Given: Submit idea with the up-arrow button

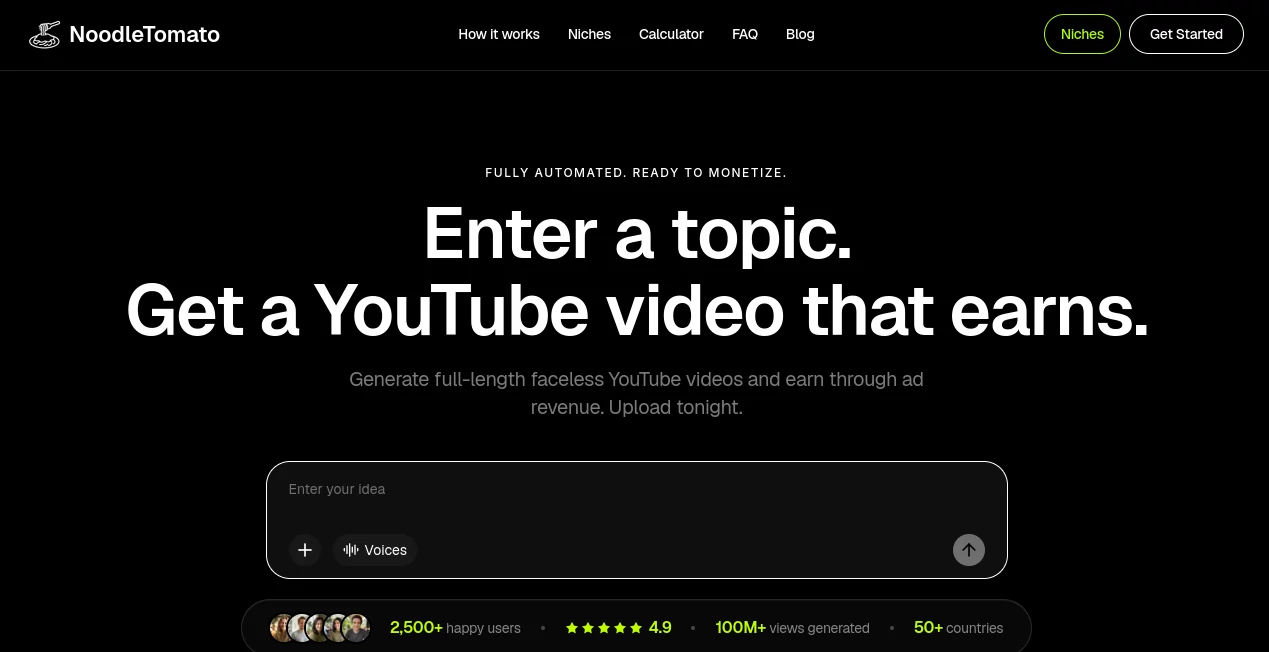Looking at the screenshot, I should tap(968, 550).
